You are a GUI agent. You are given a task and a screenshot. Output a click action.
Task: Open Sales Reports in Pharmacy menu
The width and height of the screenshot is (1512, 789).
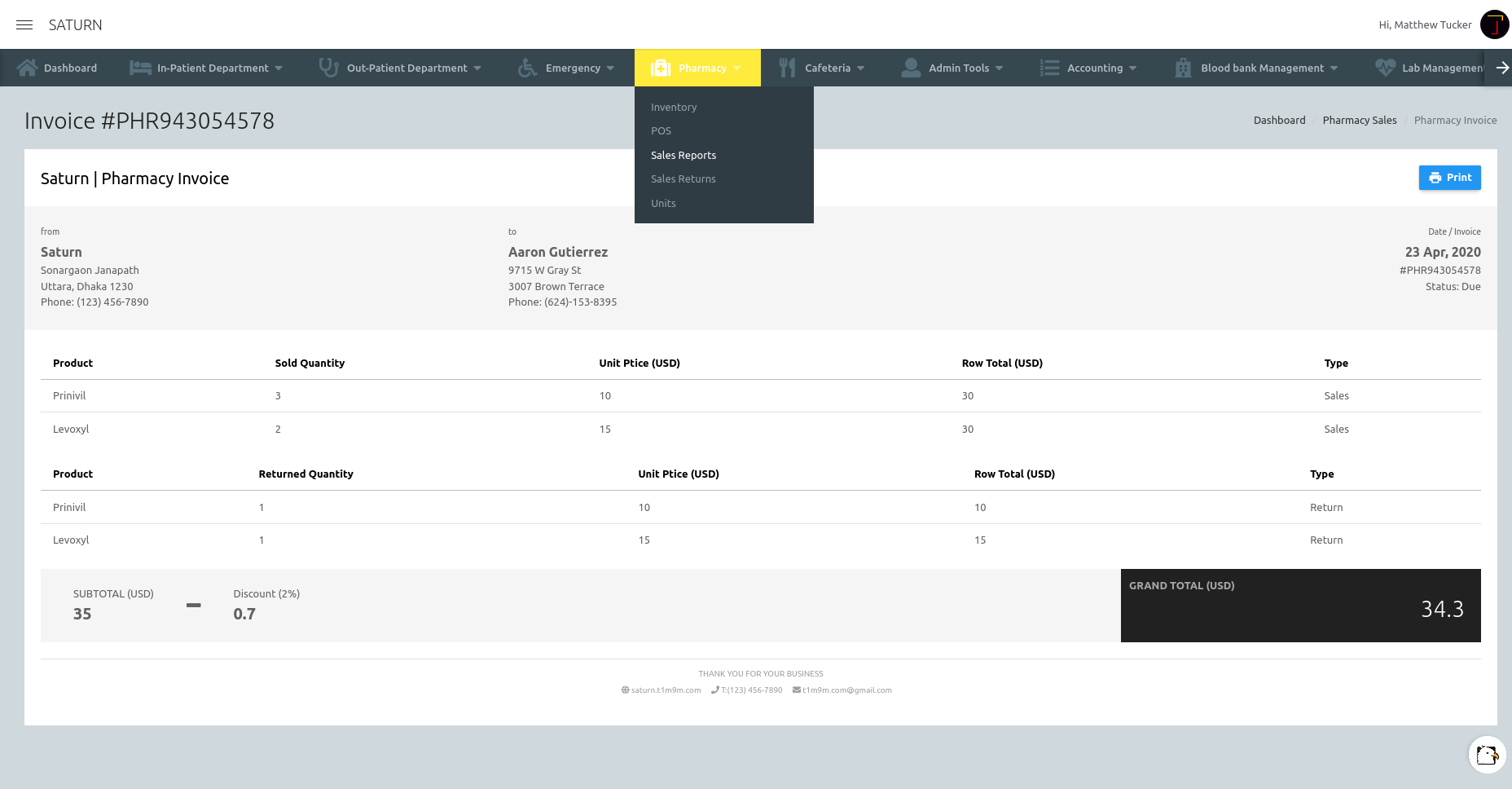coord(683,155)
